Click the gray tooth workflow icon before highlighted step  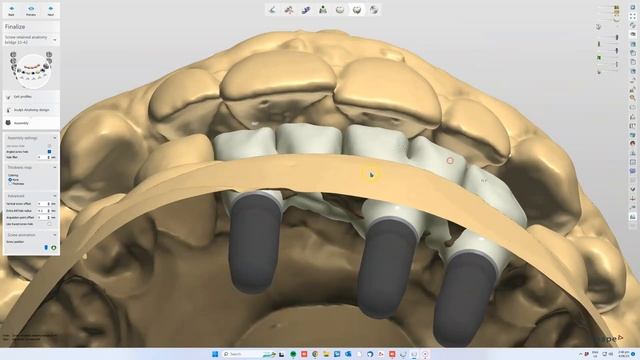[x=340, y=10]
